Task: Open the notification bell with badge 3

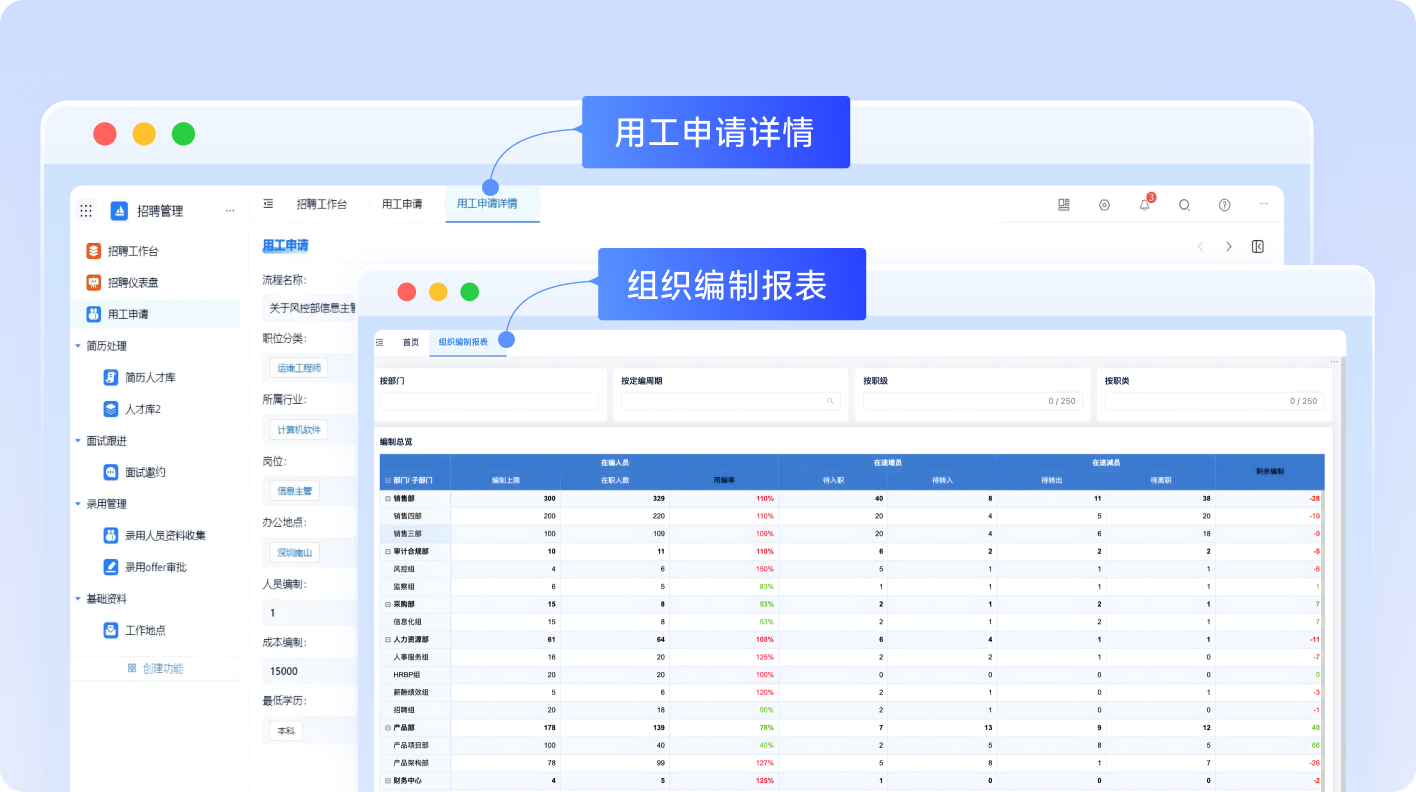Action: tap(1144, 204)
